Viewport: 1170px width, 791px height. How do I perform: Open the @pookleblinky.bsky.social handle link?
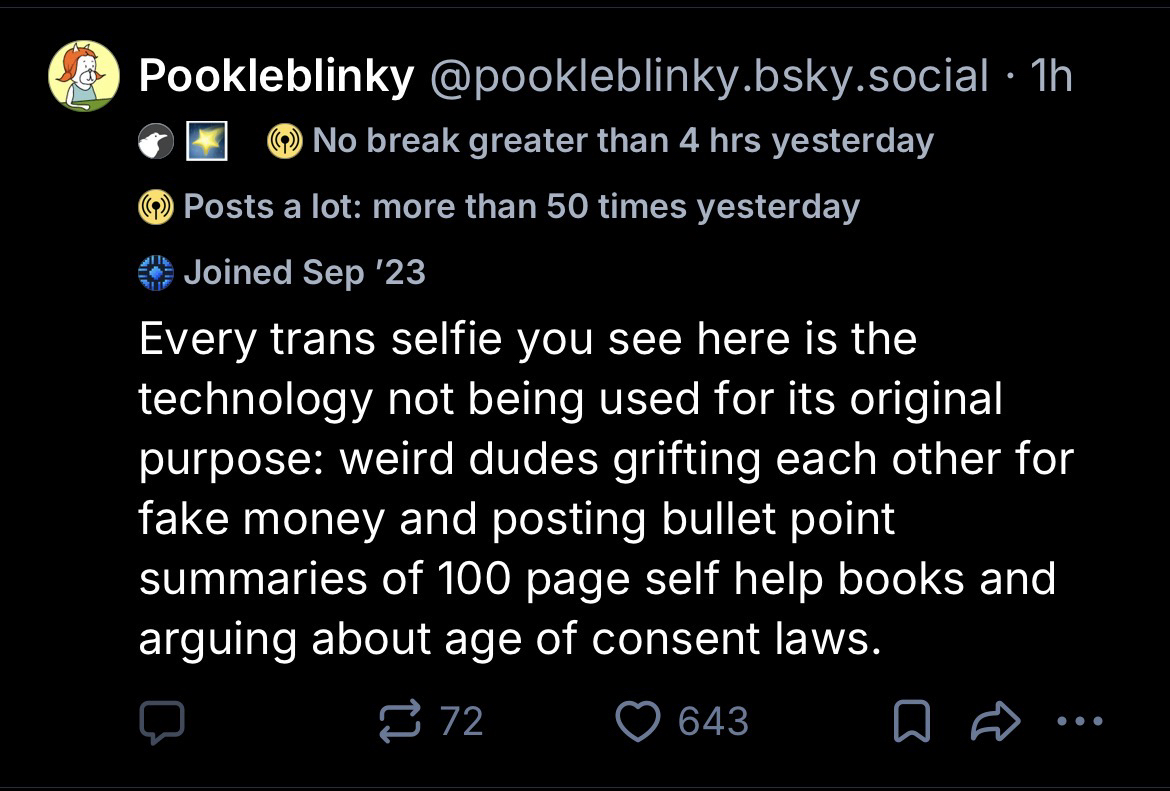click(x=708, y=76)
